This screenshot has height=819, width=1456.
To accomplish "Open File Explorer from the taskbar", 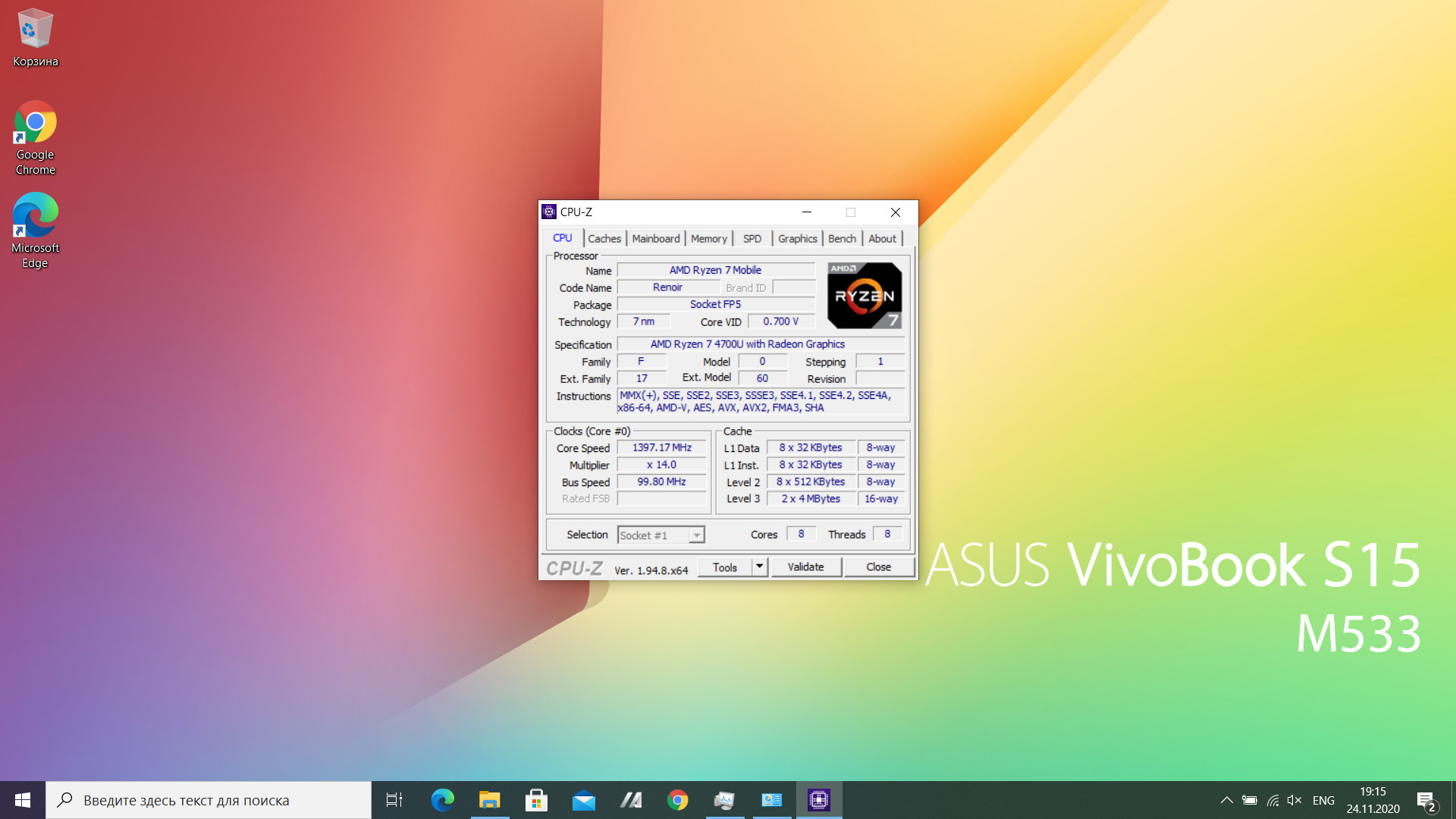I will [489, 800].
